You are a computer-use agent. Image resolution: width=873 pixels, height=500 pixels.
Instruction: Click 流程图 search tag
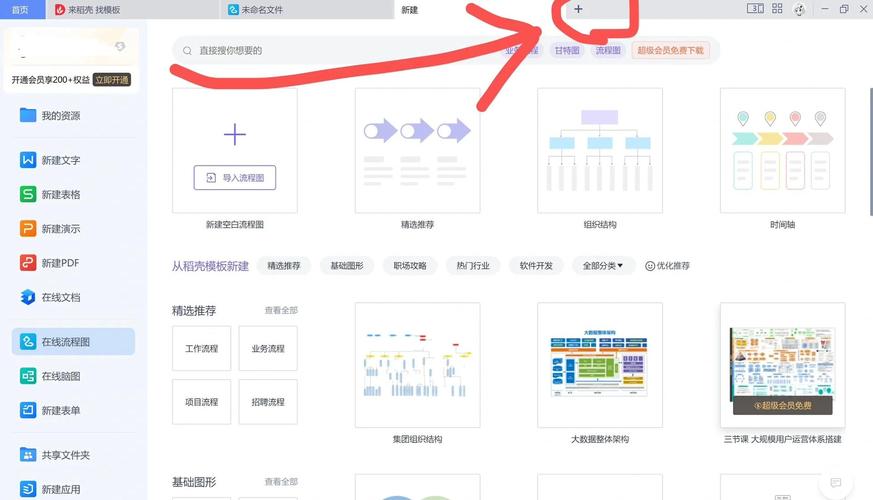(608, 51)
